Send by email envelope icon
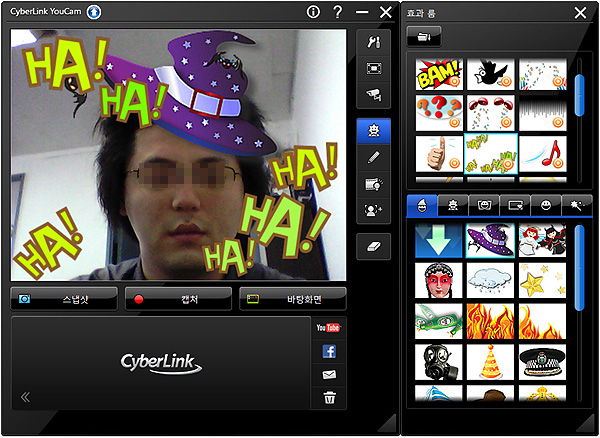600x438 pixels. (x=329, y=374)
